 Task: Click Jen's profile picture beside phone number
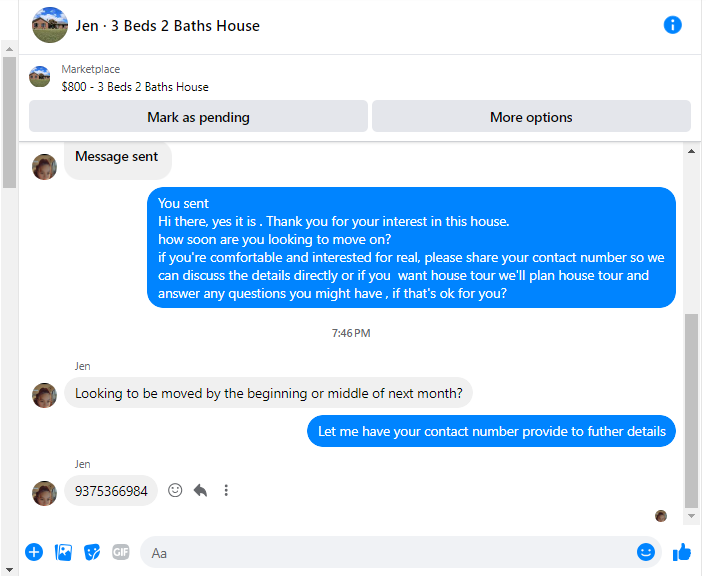[44, 494]
